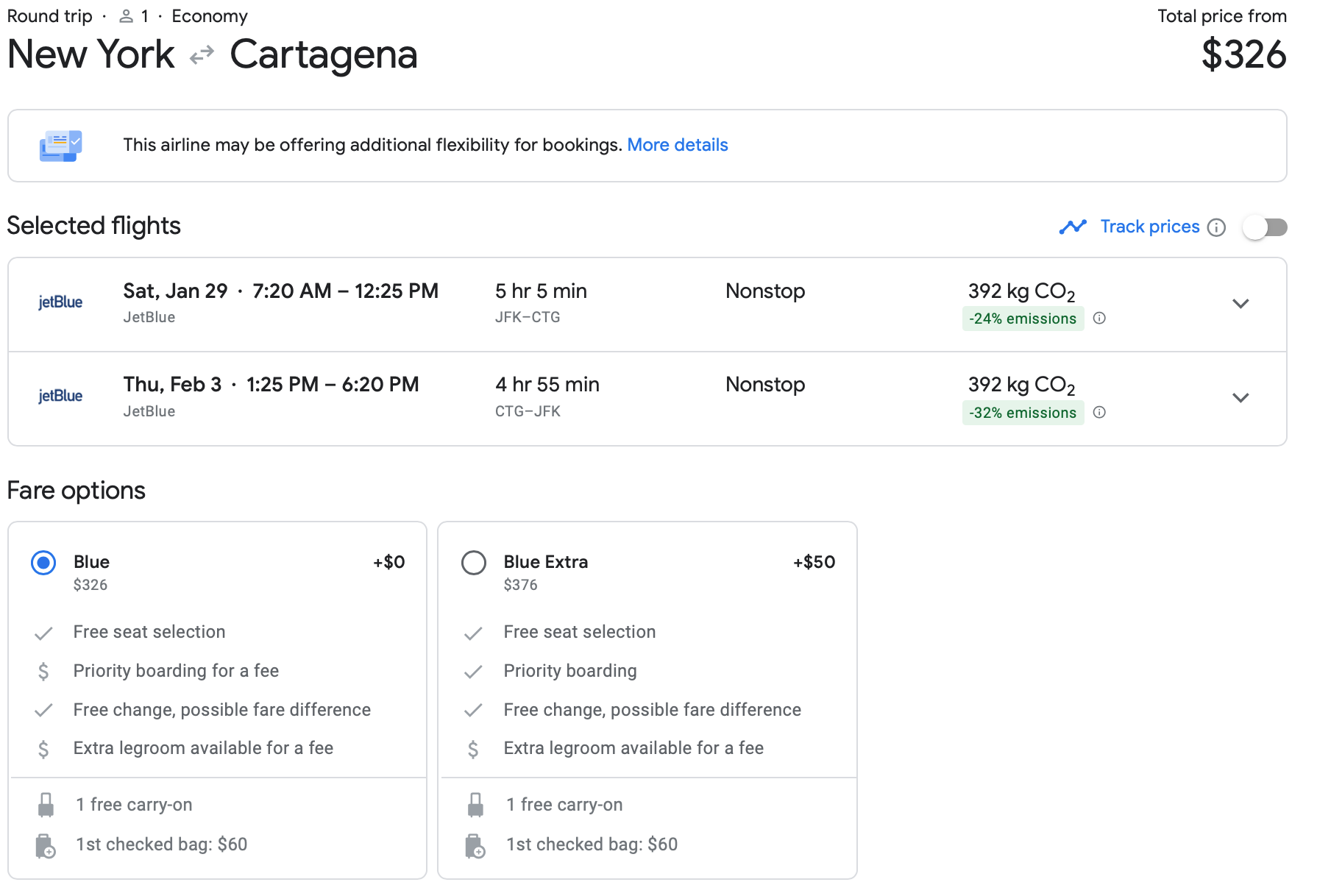Click info icon beside -24% emissions

(x=1099, y=319)
